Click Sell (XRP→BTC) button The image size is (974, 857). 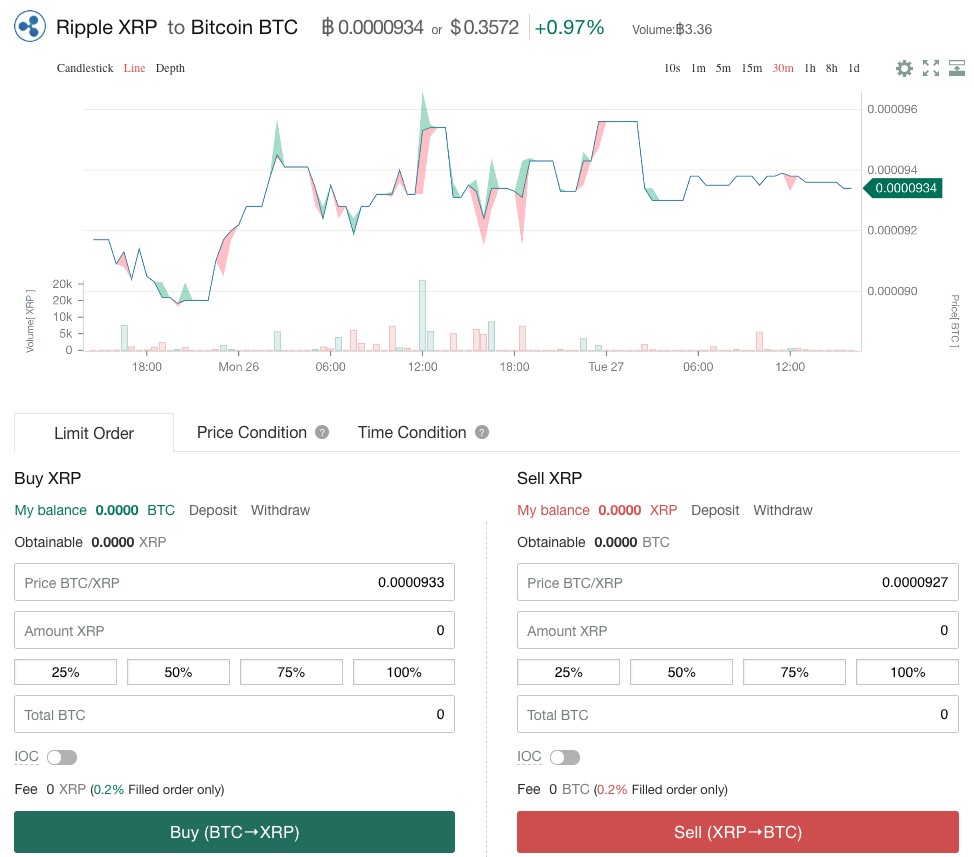(x=738, y=832)
